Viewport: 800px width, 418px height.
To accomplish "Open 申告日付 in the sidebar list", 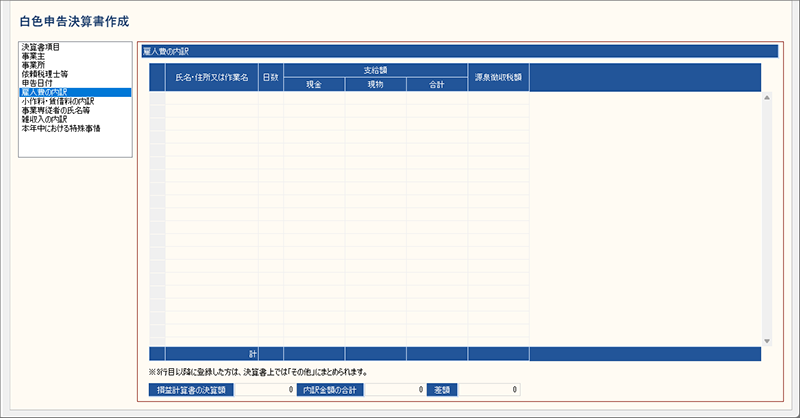I will point(37,83).
